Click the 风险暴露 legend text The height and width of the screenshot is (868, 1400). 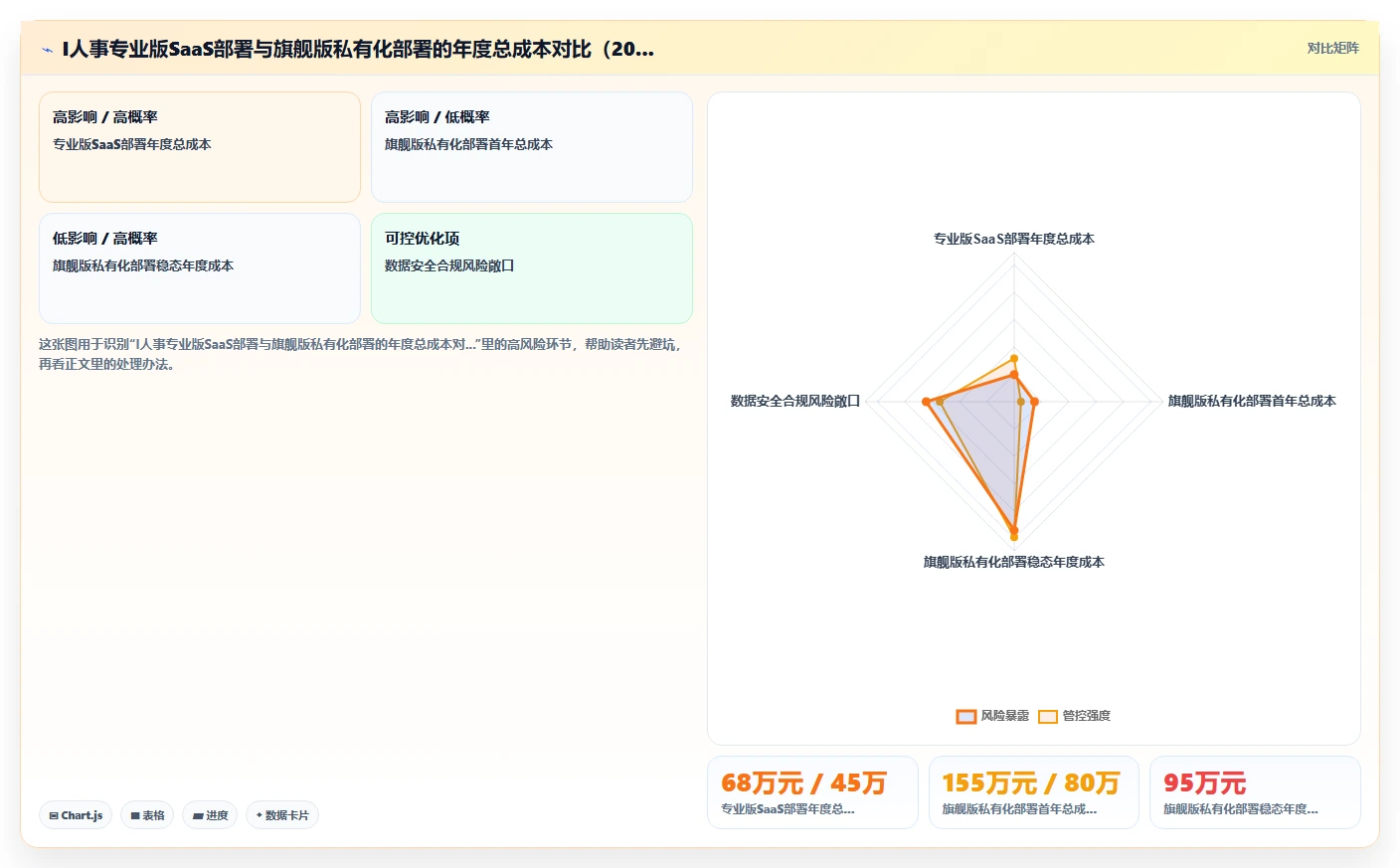(x=1004, y=716)
